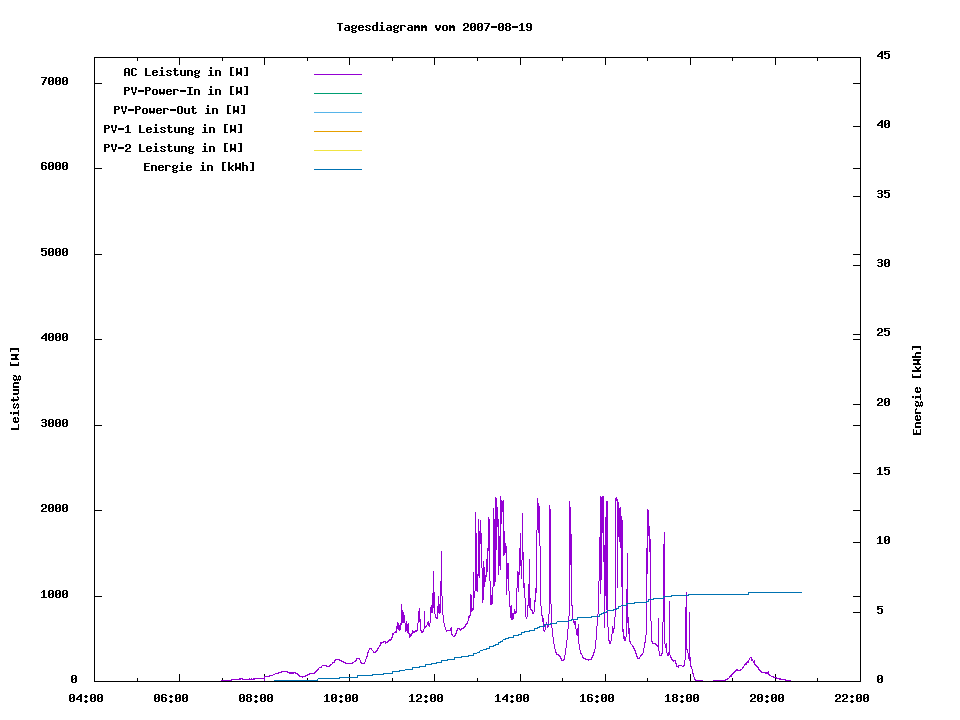The image size is (960, 720).
Task: Click the PV-1 Leistung legend label
Action: tap(173, 129)
